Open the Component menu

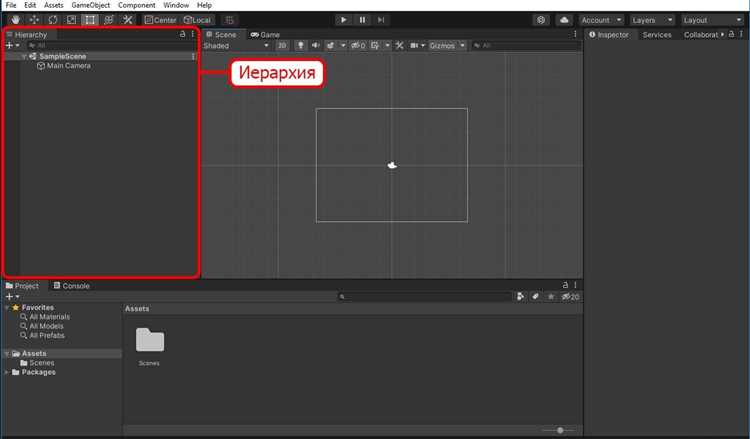pyautogui.click(x=136, y=5)
